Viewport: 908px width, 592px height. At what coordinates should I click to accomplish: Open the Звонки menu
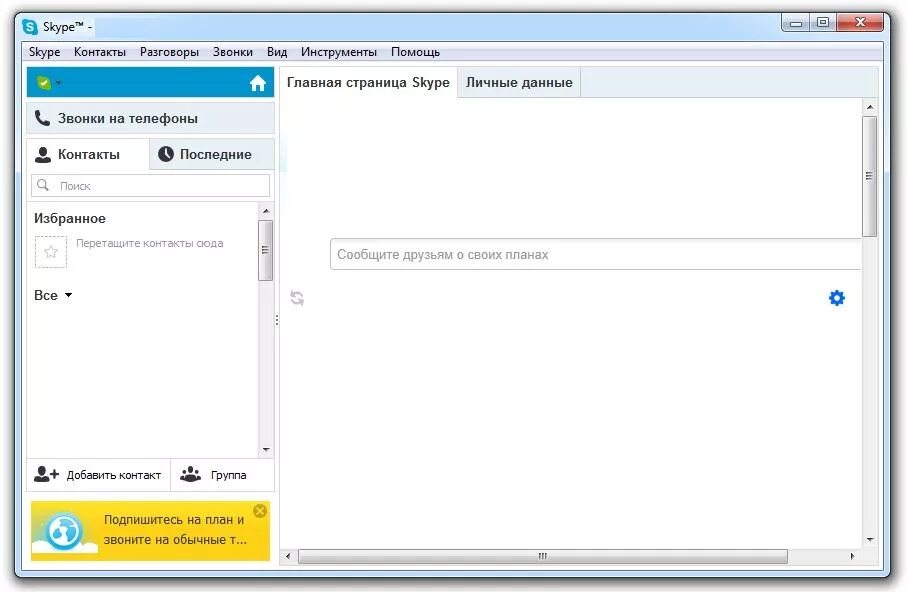pos(233,52)
